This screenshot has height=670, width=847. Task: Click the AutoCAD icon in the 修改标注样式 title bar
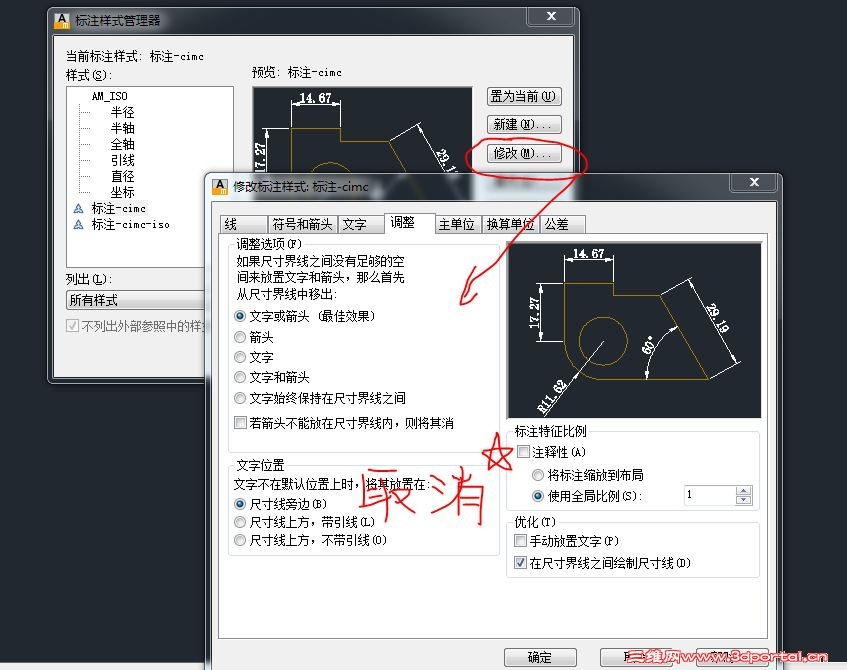tap(220, 187)
